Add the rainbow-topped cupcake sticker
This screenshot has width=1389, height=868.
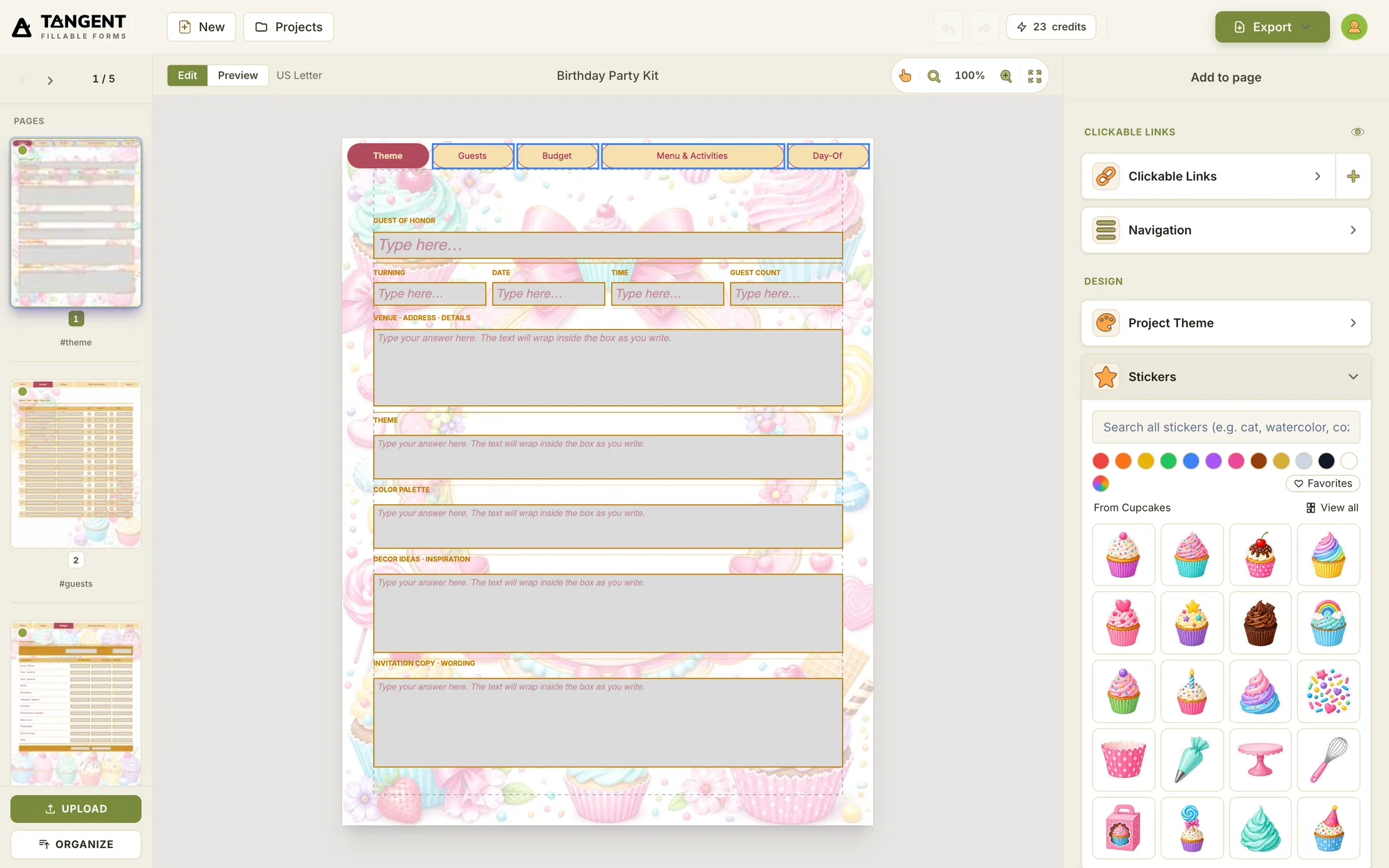point(1328,623)
